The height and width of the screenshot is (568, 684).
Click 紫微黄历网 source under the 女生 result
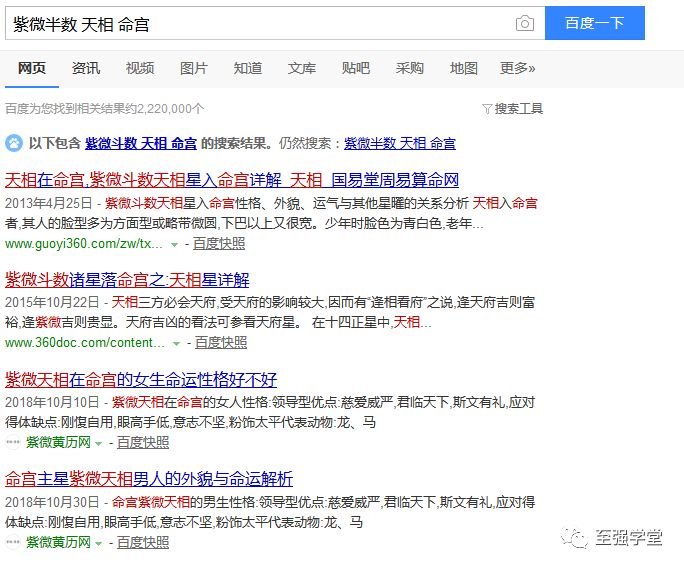58,442
